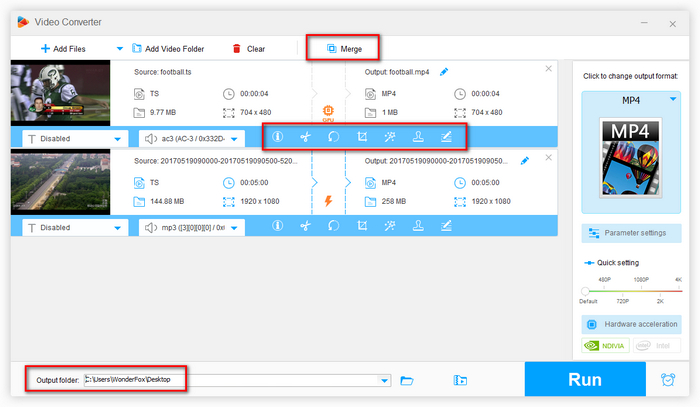The height and width of the screenshot is (407, 700).
Task: Add watermark to 20170519090000 video
Action: click(418, 226)
